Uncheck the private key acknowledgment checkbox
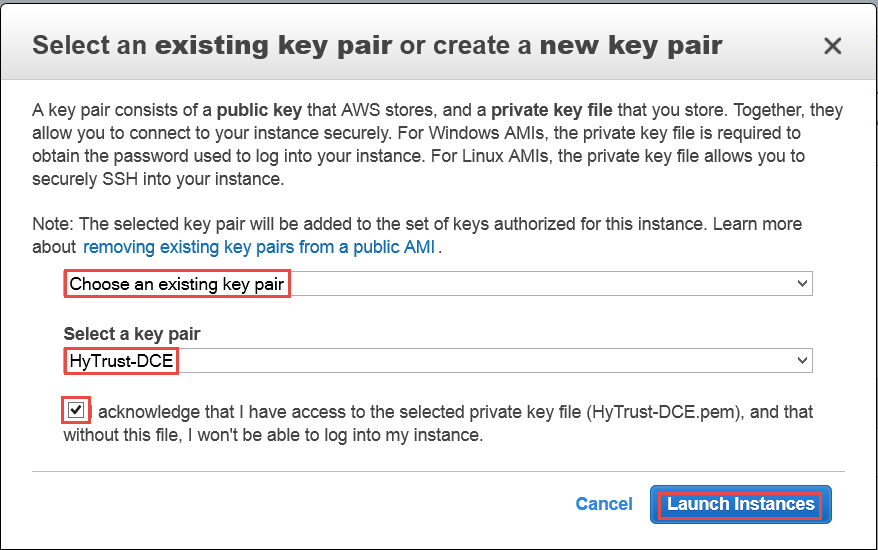 (x=75, y=410)
